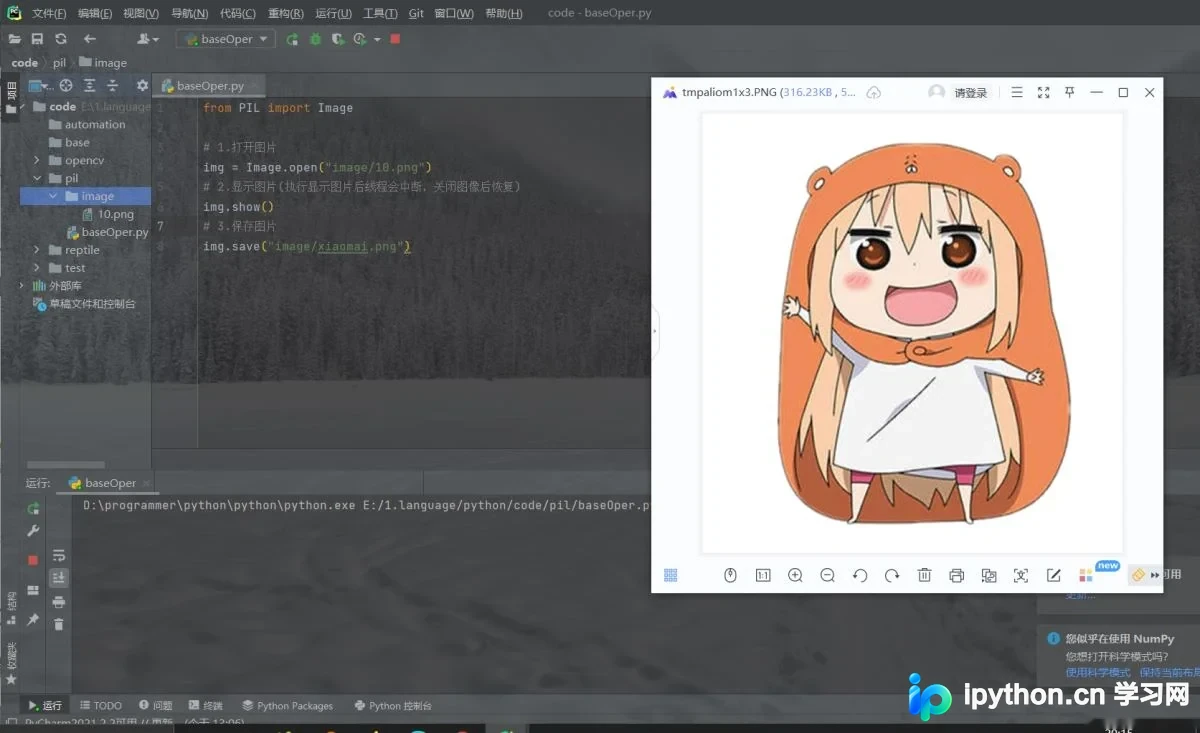Collapse the pil folder
The image size is (1200, 733).
point(37,178)
